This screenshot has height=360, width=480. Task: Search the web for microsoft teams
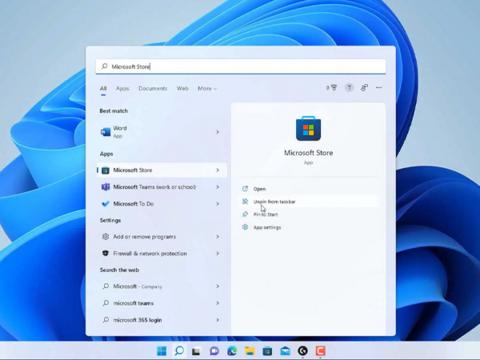click(162, 303)
